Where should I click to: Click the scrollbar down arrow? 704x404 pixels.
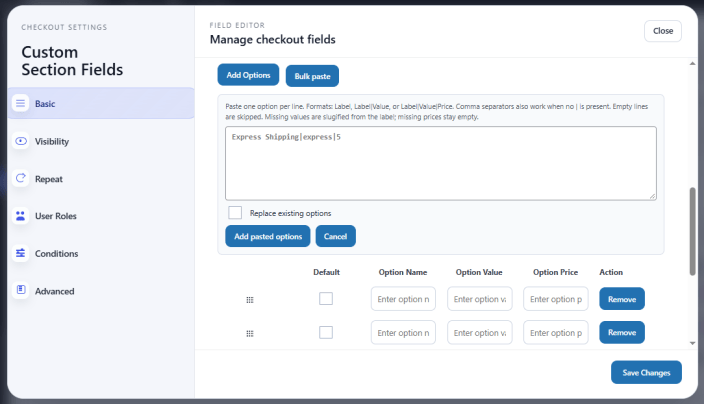[692, 343]
